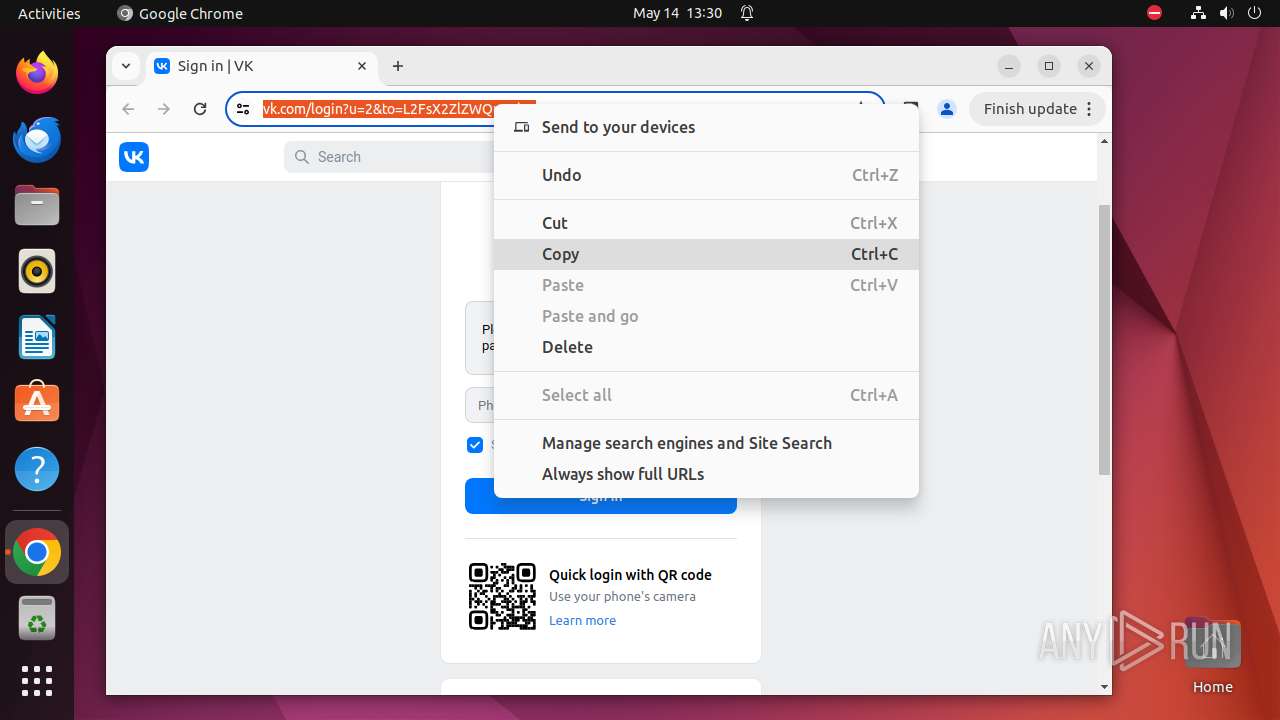Click the selected URL in address bar
1280x720 pixels.
398,109
